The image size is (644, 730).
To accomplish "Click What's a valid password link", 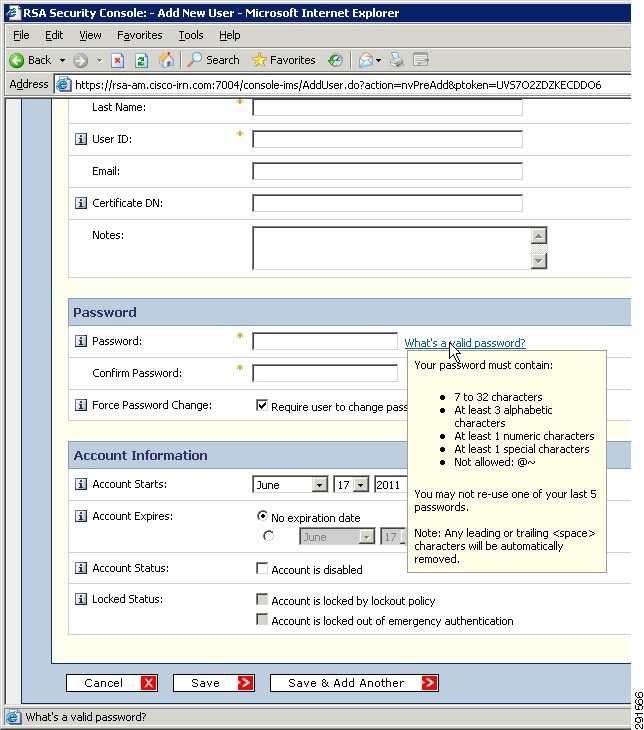I will tap(465, 343).
